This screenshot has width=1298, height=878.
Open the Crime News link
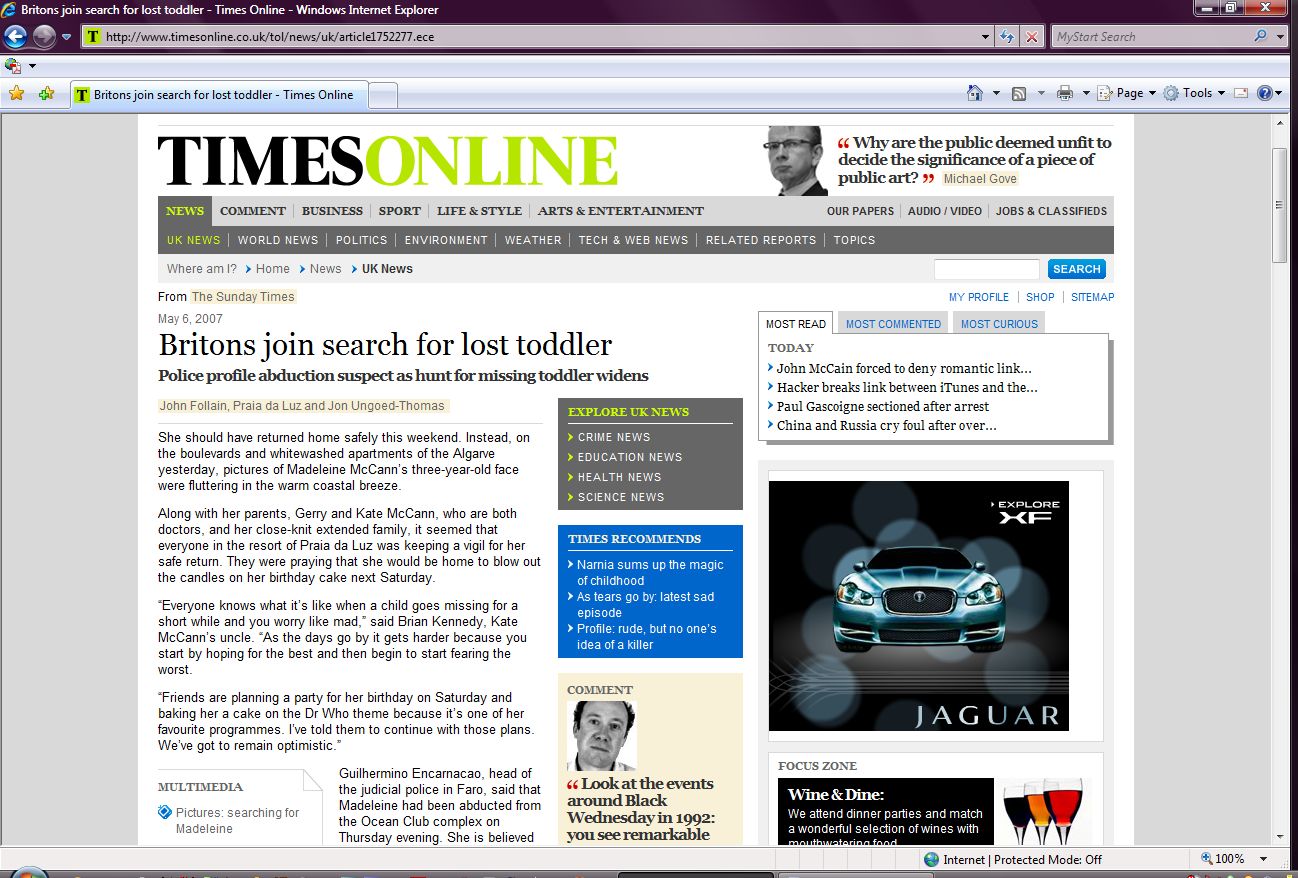(614, 437)
